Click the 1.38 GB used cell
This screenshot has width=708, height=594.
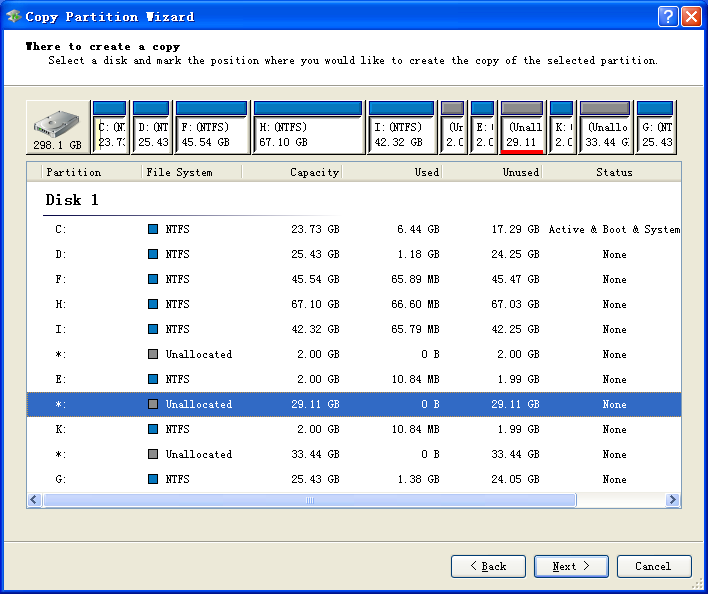pos(418,479)
